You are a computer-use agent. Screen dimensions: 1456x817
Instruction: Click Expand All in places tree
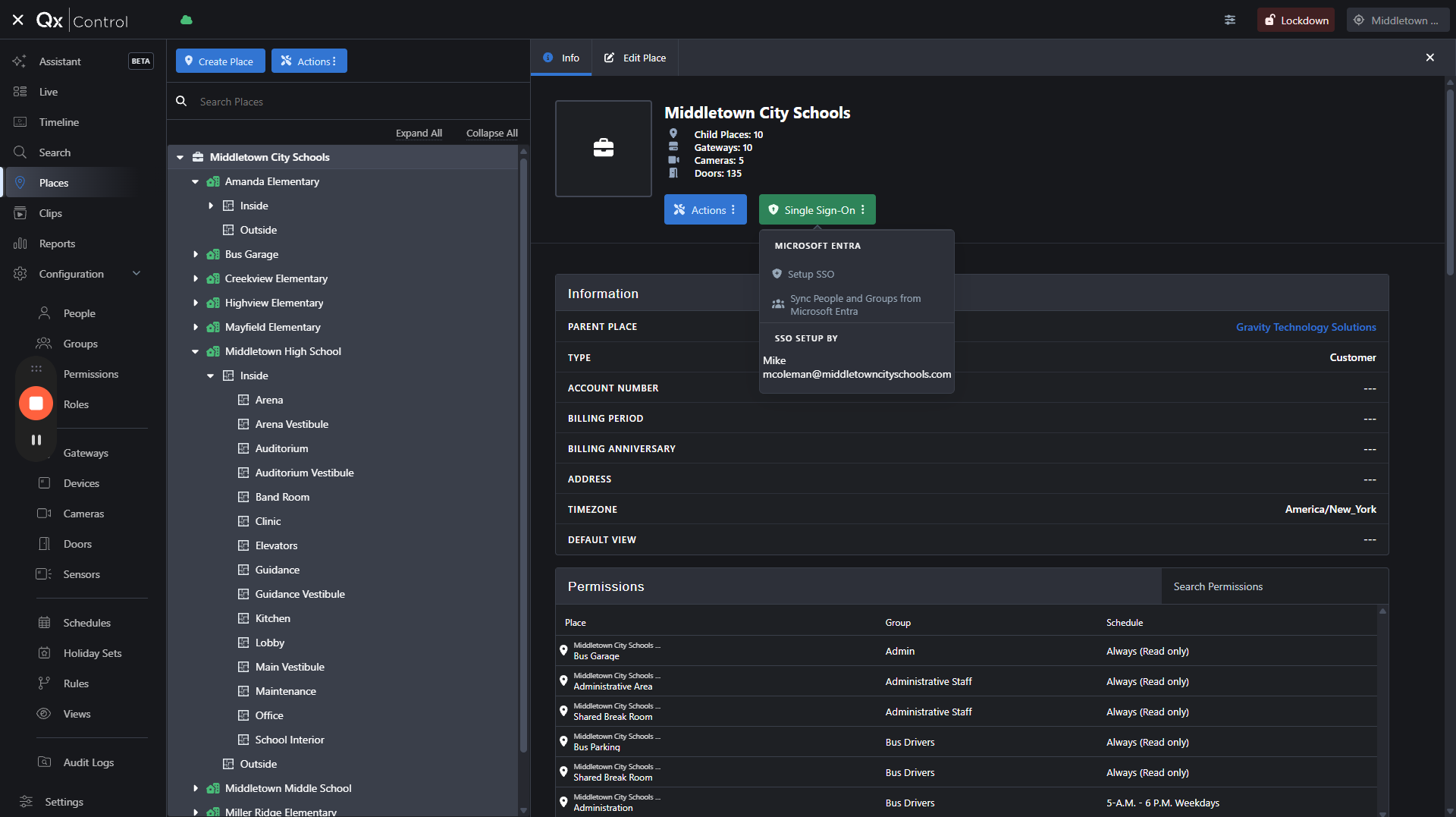coord(419,133)
